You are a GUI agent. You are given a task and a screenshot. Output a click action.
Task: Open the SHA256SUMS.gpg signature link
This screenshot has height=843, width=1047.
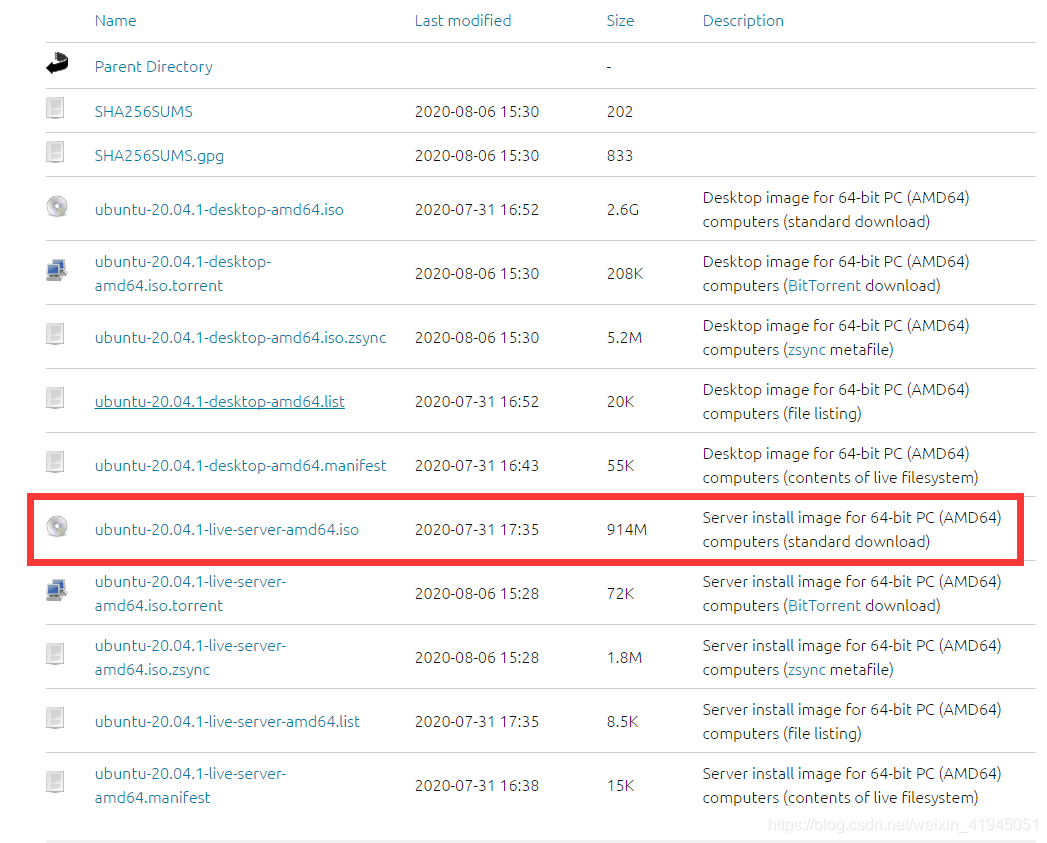[x=159, y=156]
